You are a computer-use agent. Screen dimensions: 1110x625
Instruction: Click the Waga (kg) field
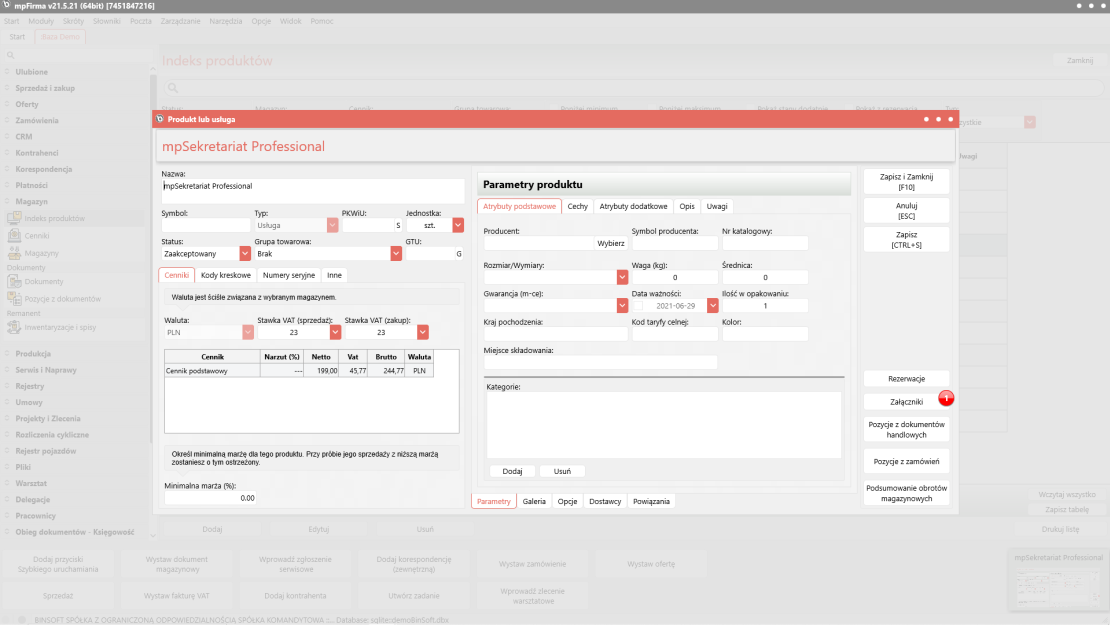[675, 277]
